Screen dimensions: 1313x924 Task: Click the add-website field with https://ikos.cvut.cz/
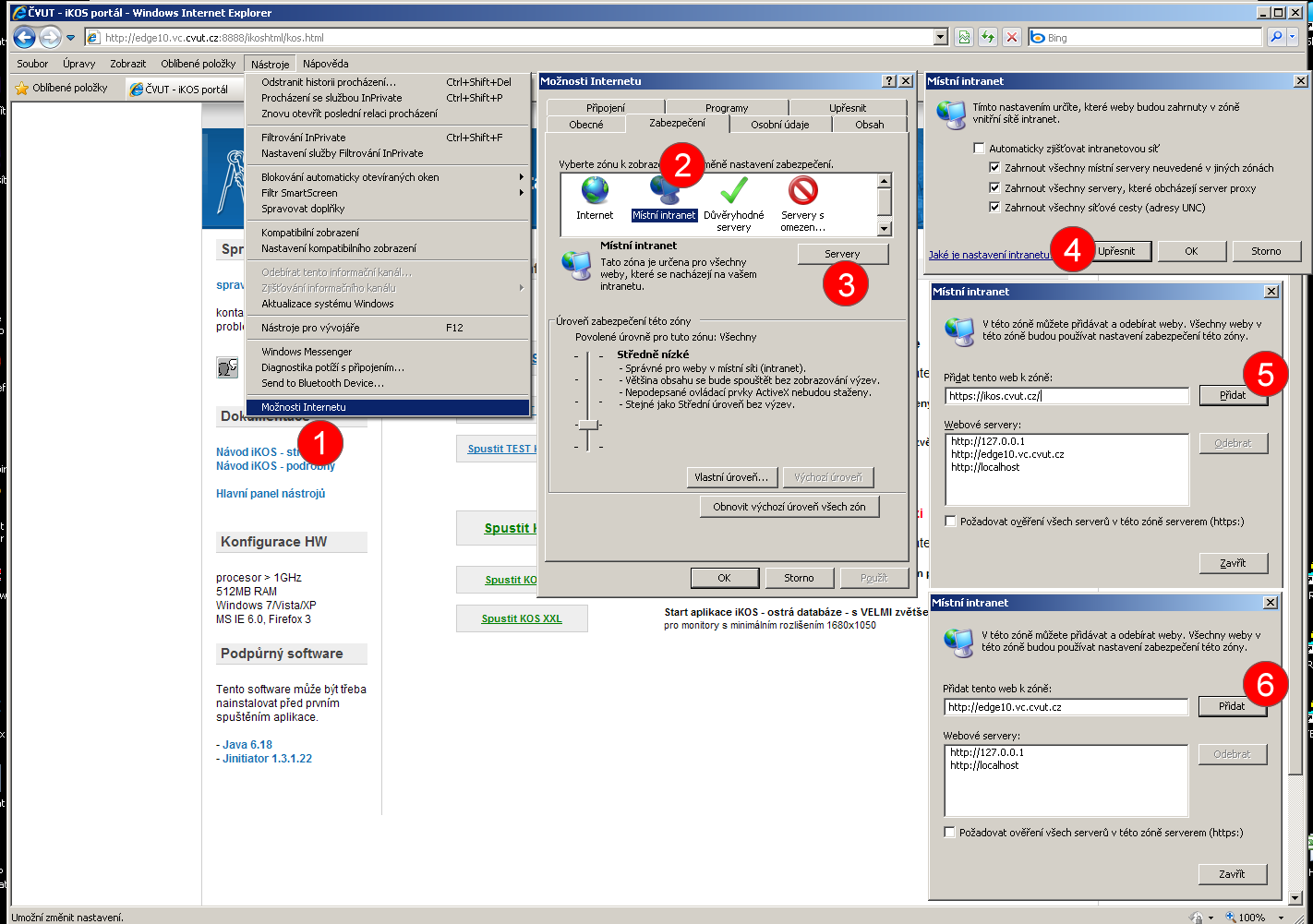point(1066,396)
